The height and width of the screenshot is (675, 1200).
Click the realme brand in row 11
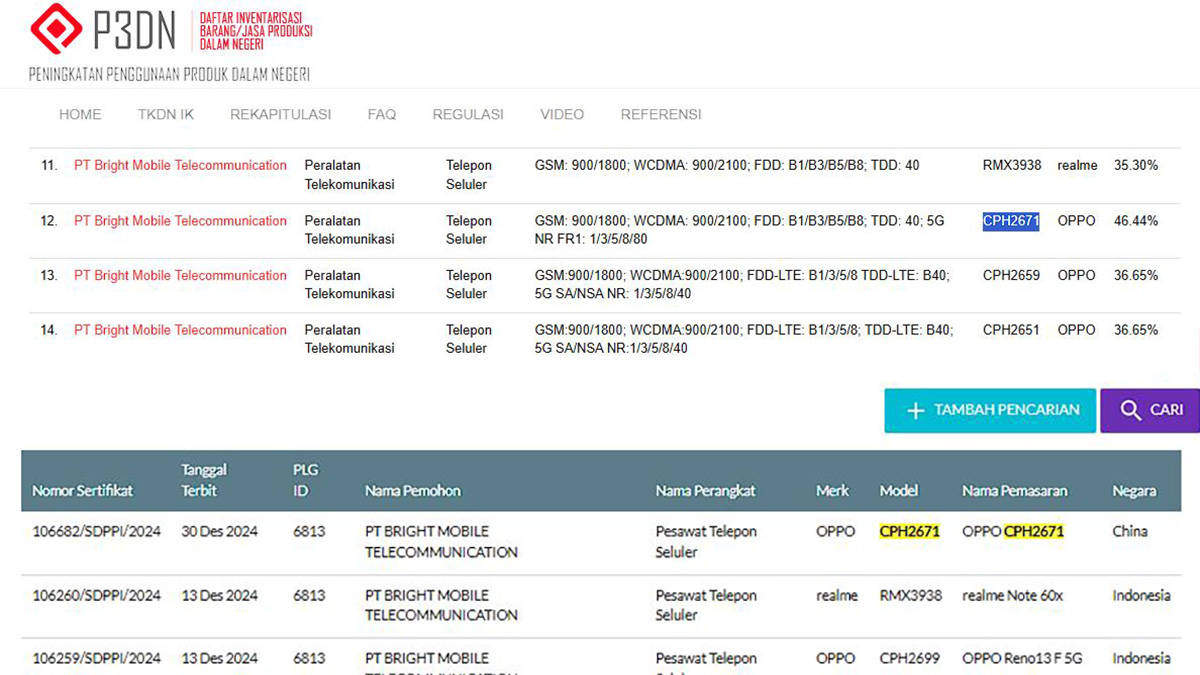pyautogui.click(x=1077, y=165)
